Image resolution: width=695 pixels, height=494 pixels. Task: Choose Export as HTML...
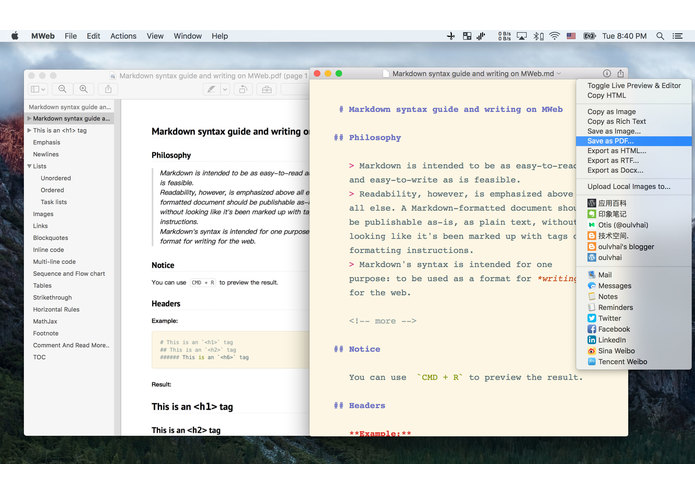(x=633, y=151)
